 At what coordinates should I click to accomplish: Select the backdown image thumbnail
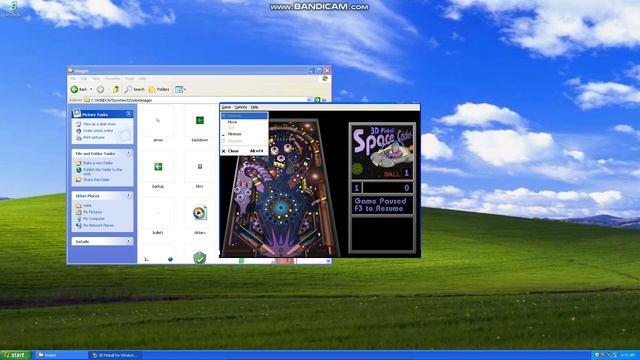200,120
